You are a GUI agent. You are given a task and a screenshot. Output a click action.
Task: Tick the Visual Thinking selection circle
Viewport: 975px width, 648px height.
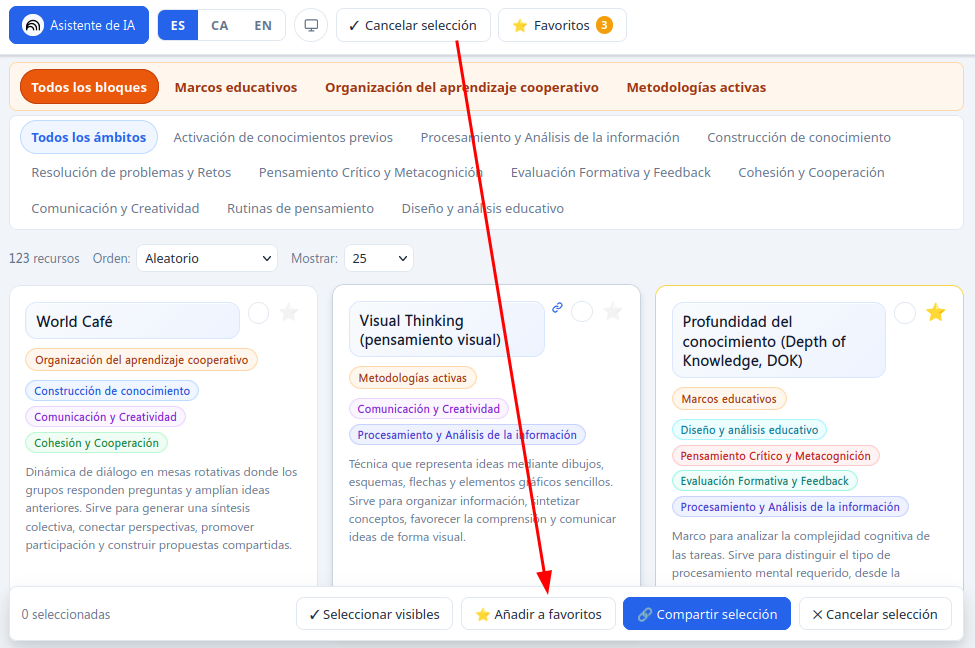582,312
